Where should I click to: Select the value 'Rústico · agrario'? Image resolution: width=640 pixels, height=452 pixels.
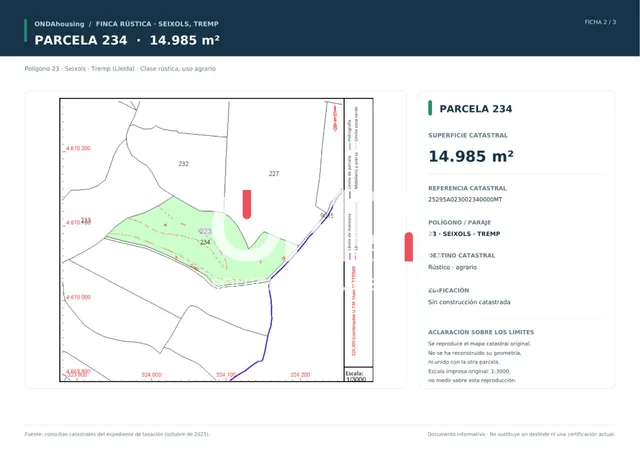coord(452,267)
